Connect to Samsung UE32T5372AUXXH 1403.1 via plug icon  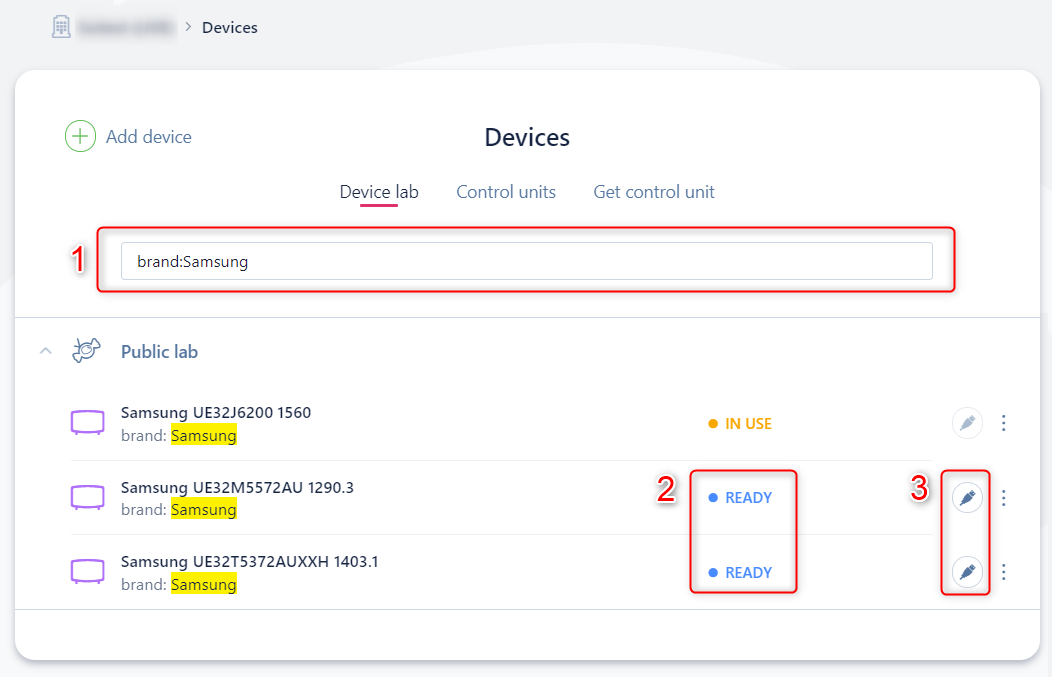(967, 572)
